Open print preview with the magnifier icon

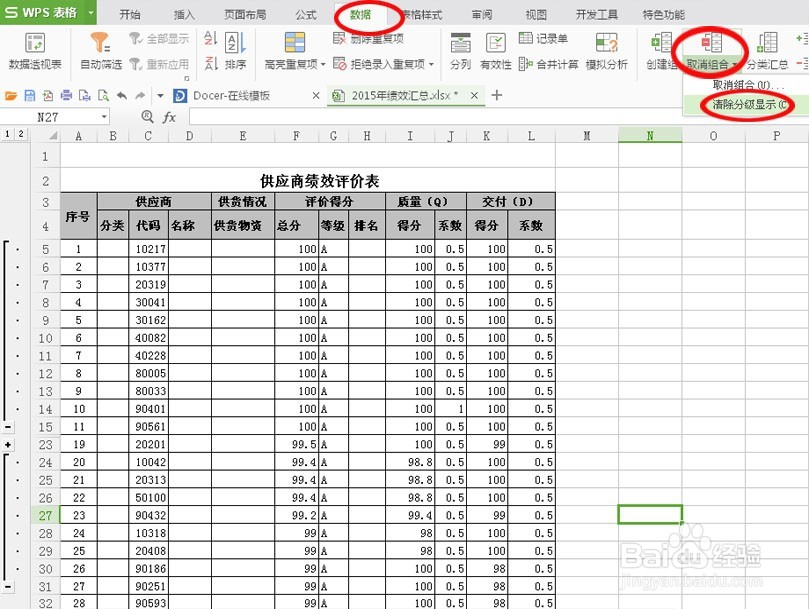click(103, 96)
